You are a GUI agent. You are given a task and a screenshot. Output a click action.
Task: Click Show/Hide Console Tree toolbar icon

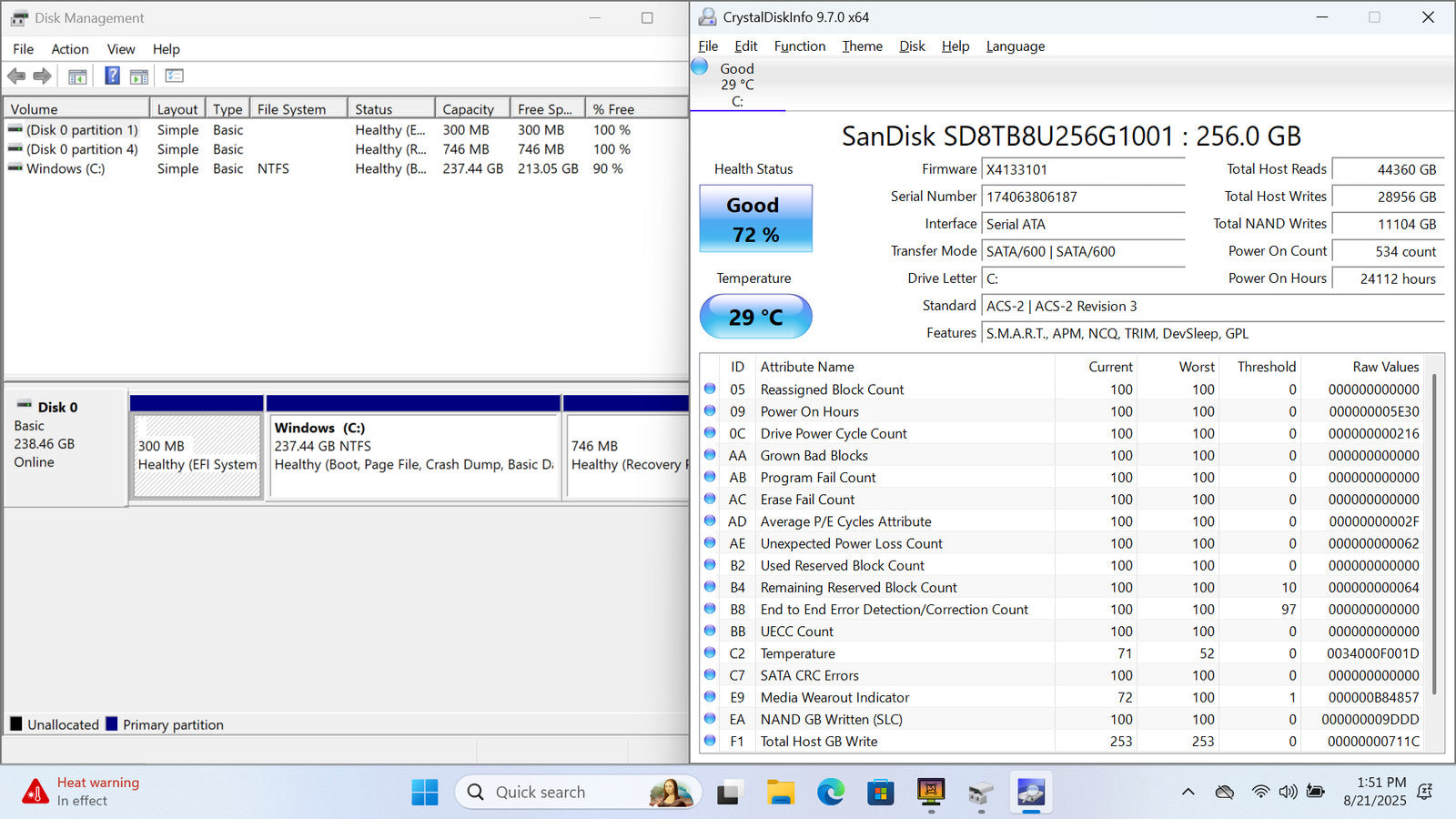point(77,76)
